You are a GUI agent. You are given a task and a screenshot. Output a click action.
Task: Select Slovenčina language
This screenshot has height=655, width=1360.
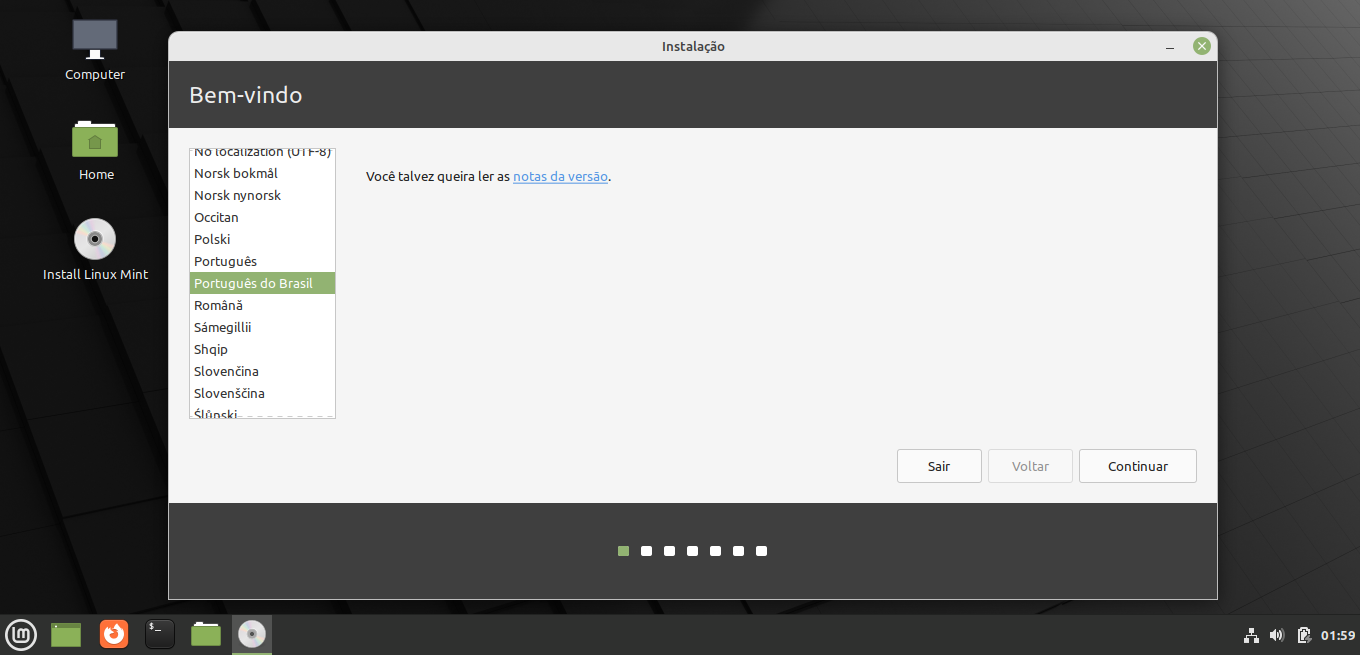pyautogui.click(x=262, y=371)
